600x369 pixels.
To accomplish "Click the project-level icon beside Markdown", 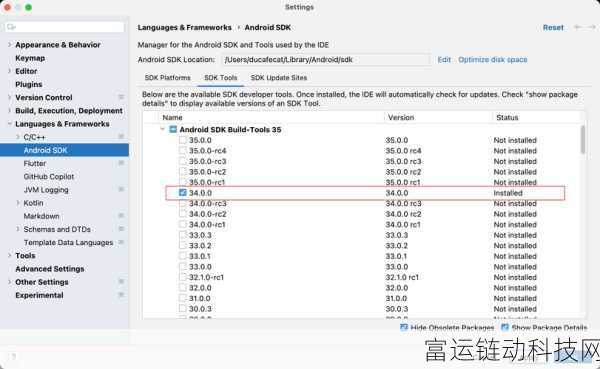I will [x=121, y=216].
